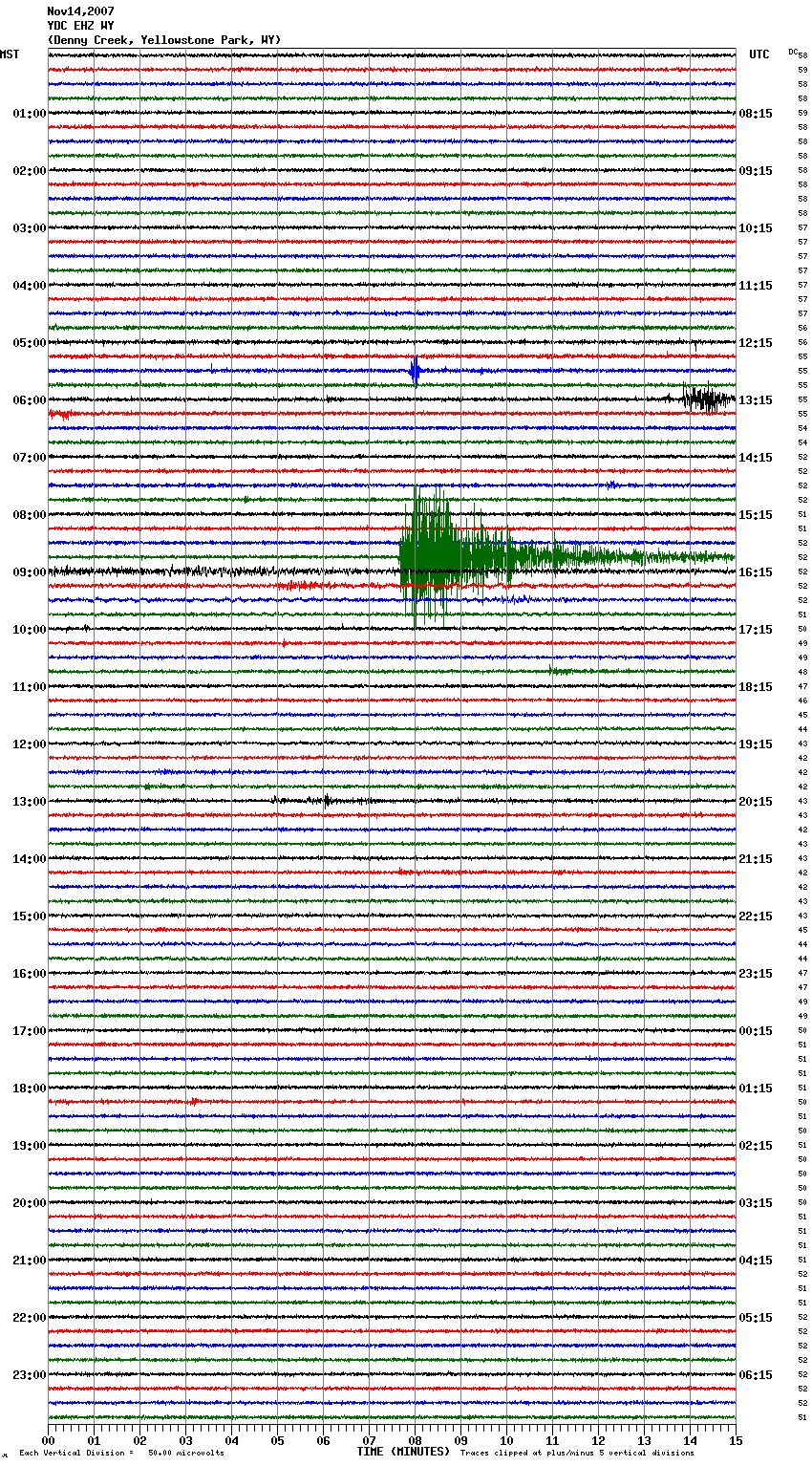Image resolution: width=812 pixels, height=1466 pixels.
Task: Click the 09:00 MST hour label
Action: point(29,572)
